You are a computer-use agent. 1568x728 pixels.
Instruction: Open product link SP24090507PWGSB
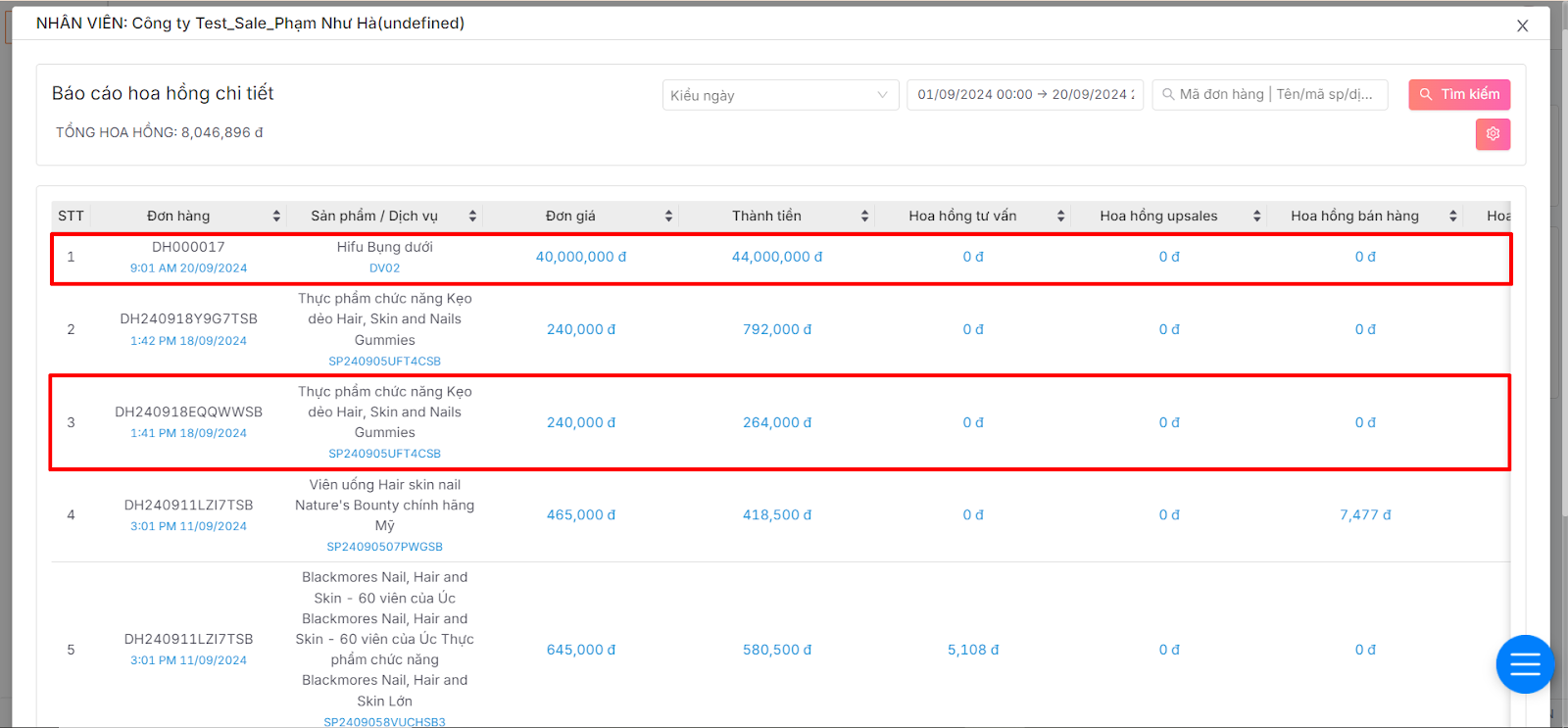tap(384, 547)
